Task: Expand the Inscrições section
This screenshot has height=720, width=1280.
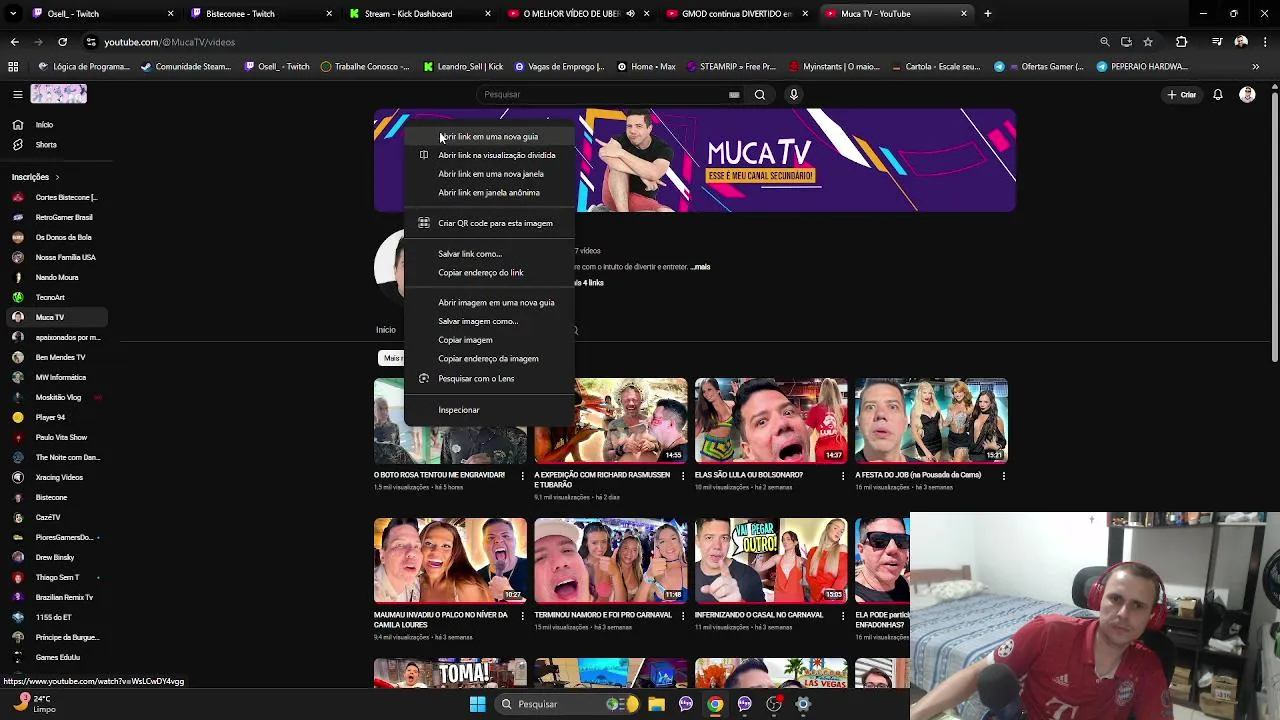Action: (36, 177)
